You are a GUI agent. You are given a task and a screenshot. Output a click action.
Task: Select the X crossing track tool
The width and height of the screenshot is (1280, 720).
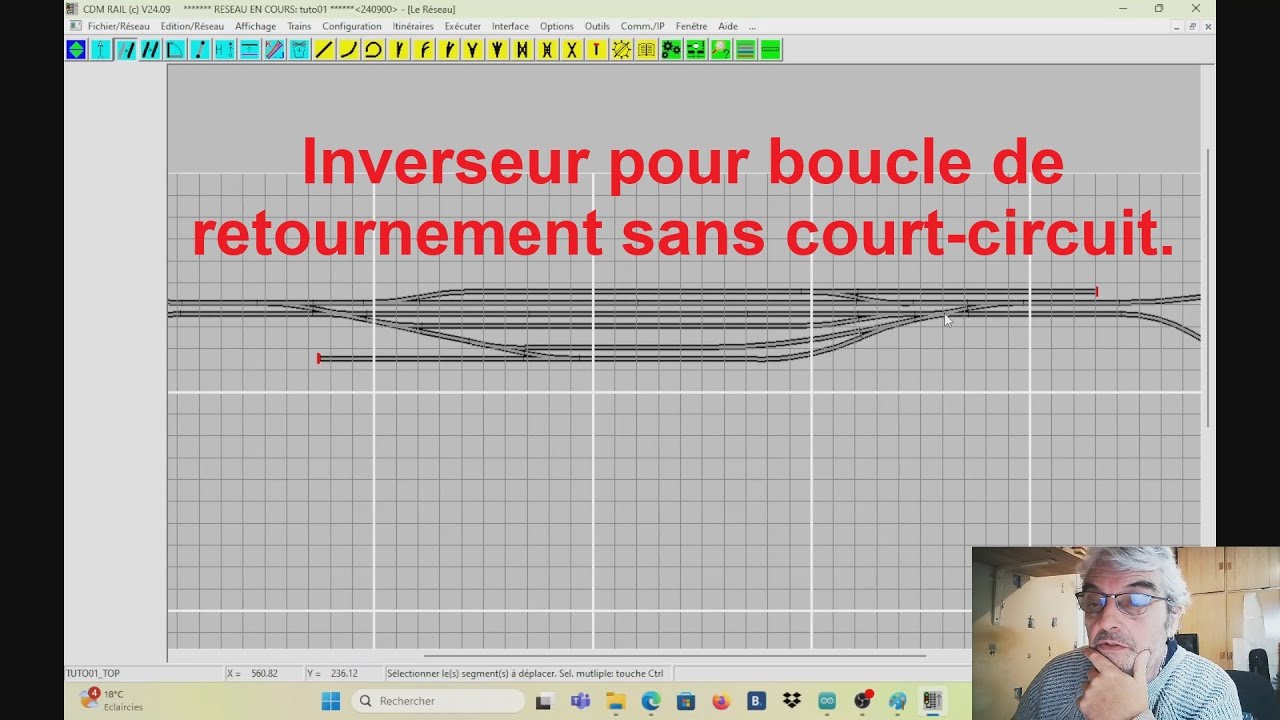pyautogui.click(x=572, y=50)
